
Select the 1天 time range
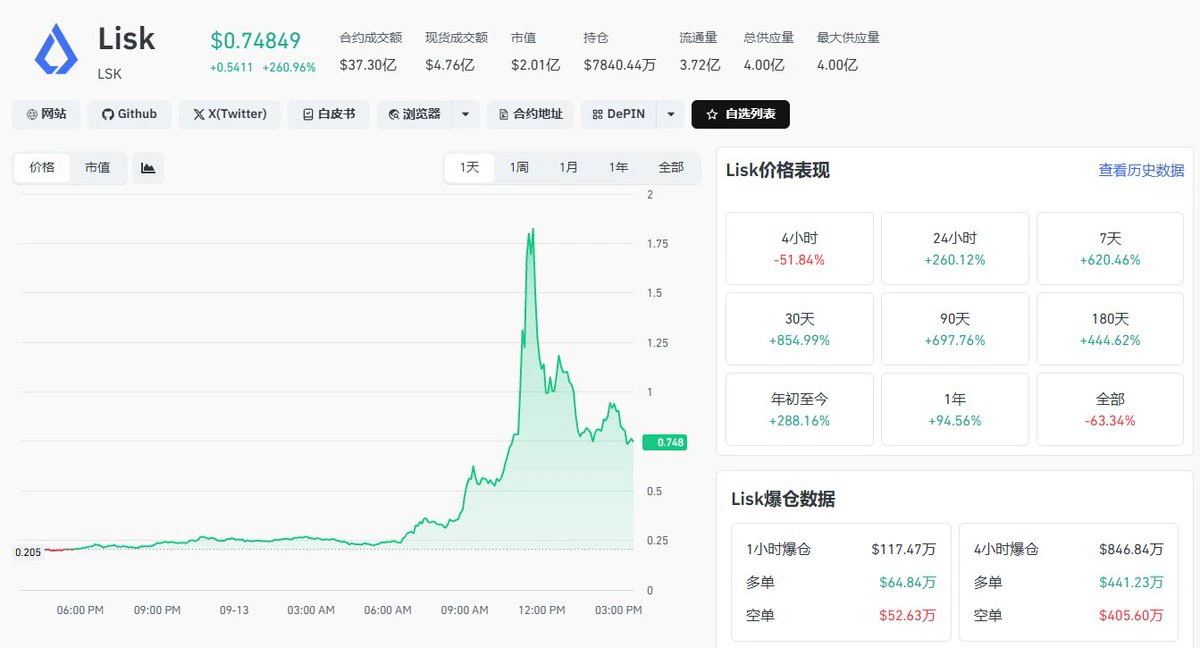coord(470,167)
